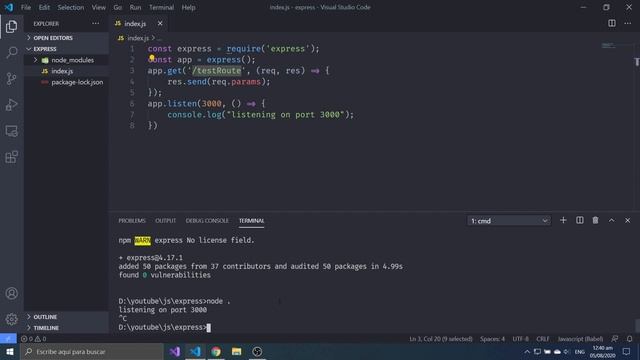Click the Explorer more actions ellipsis
The height and width of the screenshot is (360, 640).
pyautogui.click(x=96, y=24)
